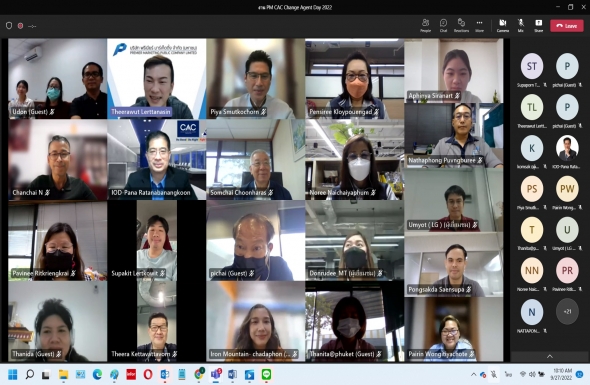Select Noree Naichaiyaphum video tile
590x385 pixels.
coord(354,160)
